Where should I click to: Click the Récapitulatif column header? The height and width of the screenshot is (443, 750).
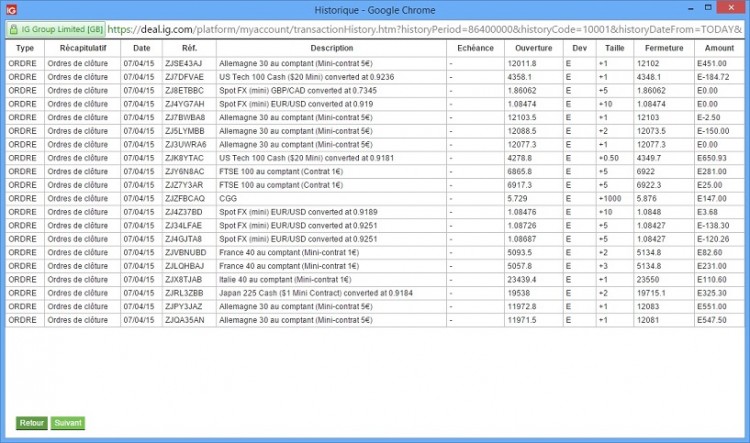click(82, 48)
